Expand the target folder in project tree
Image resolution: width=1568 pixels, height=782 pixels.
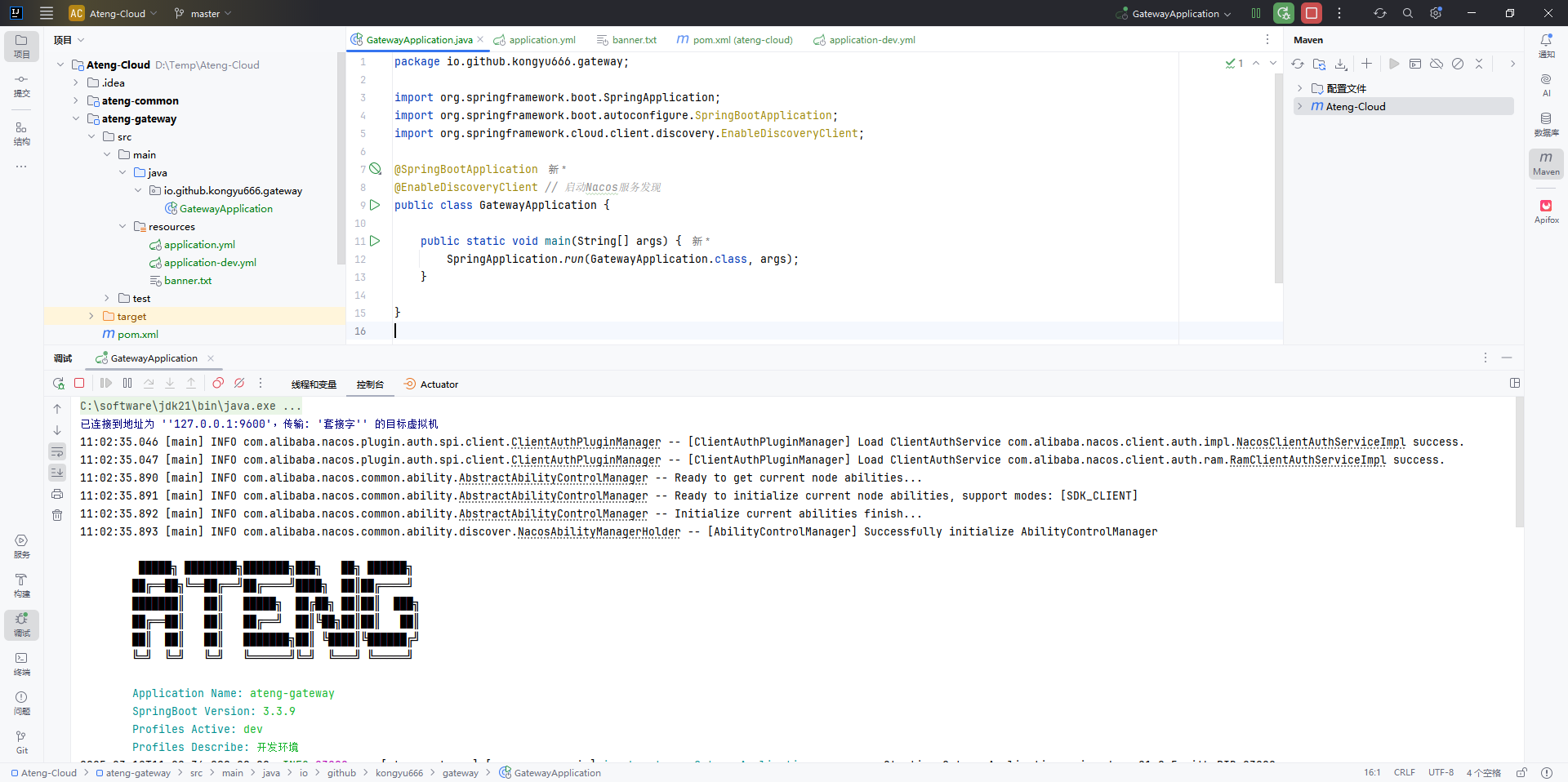(91, 317)
